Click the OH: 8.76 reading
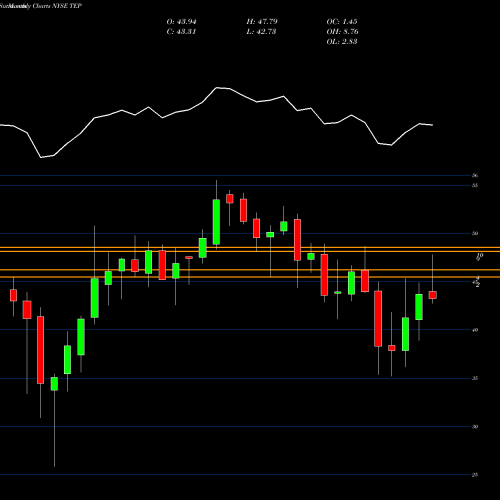 [x=342, y=32]
